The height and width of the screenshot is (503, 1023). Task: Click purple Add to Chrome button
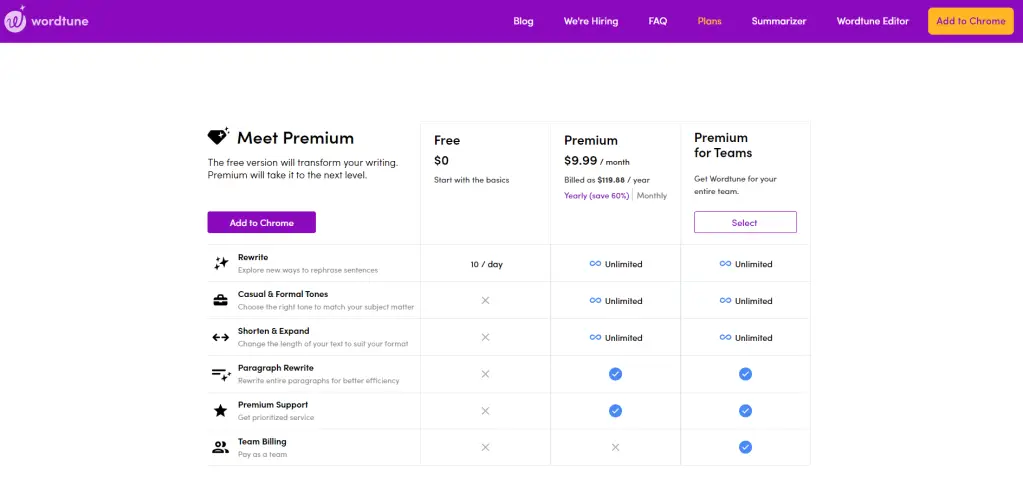[x=262, y=222]
